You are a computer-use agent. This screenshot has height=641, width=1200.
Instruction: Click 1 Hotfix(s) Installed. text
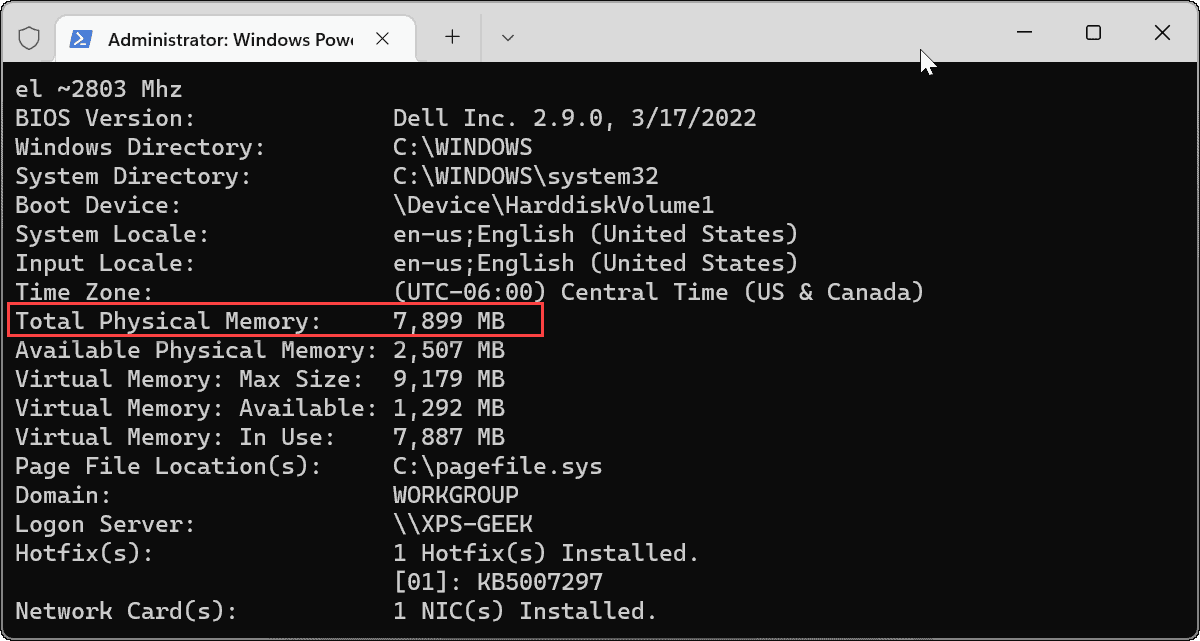coord(547,553)
